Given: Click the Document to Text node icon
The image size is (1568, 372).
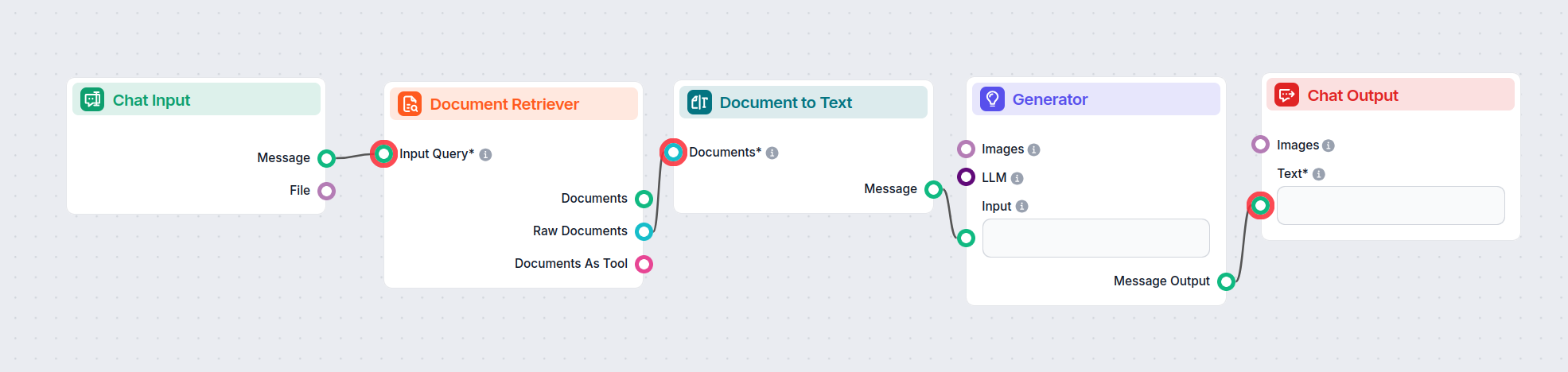Looking at the screenshot, I should click(699, 102).
